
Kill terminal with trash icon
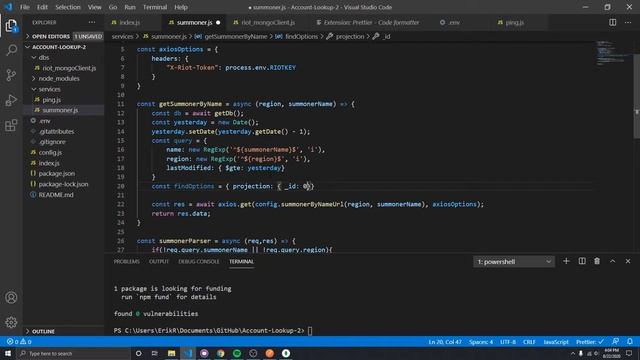click(597, 261)
